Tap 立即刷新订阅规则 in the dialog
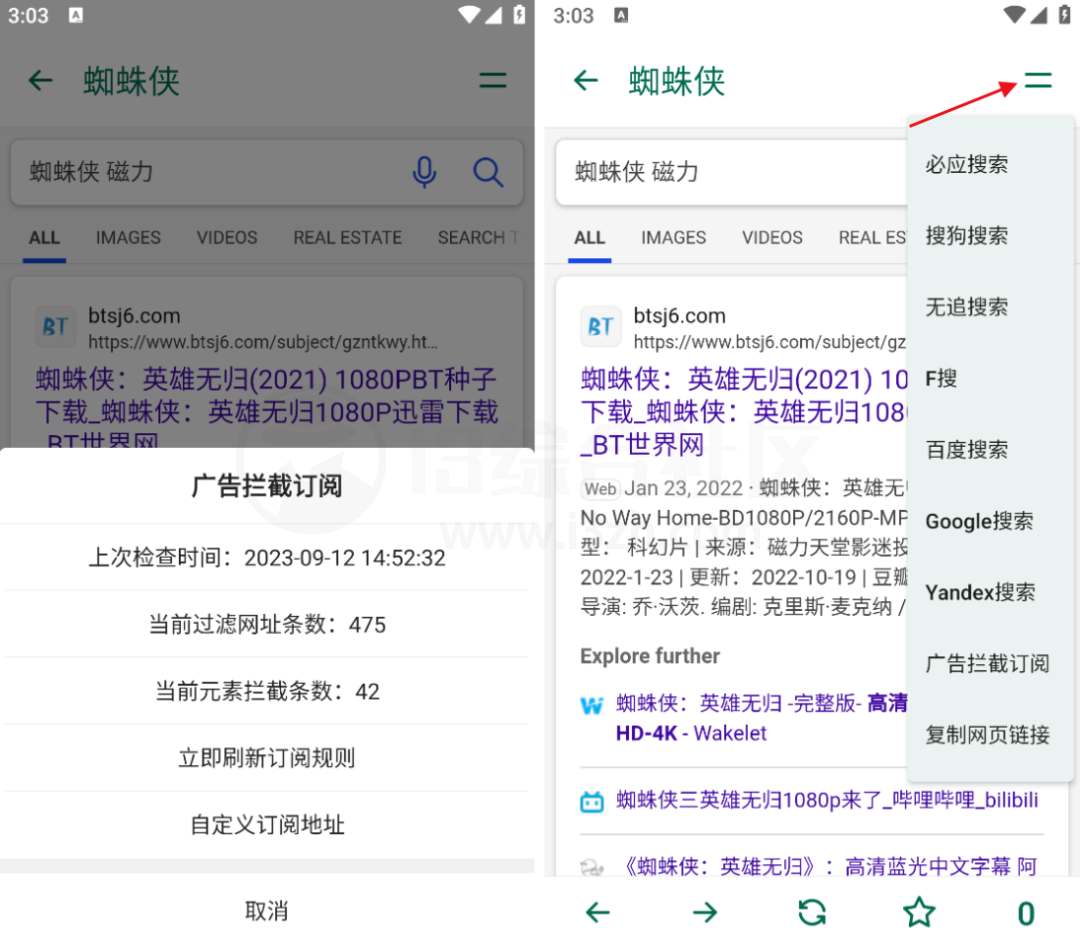The image size is (1080, 945). pyautogui.click(x=267, y=758)
